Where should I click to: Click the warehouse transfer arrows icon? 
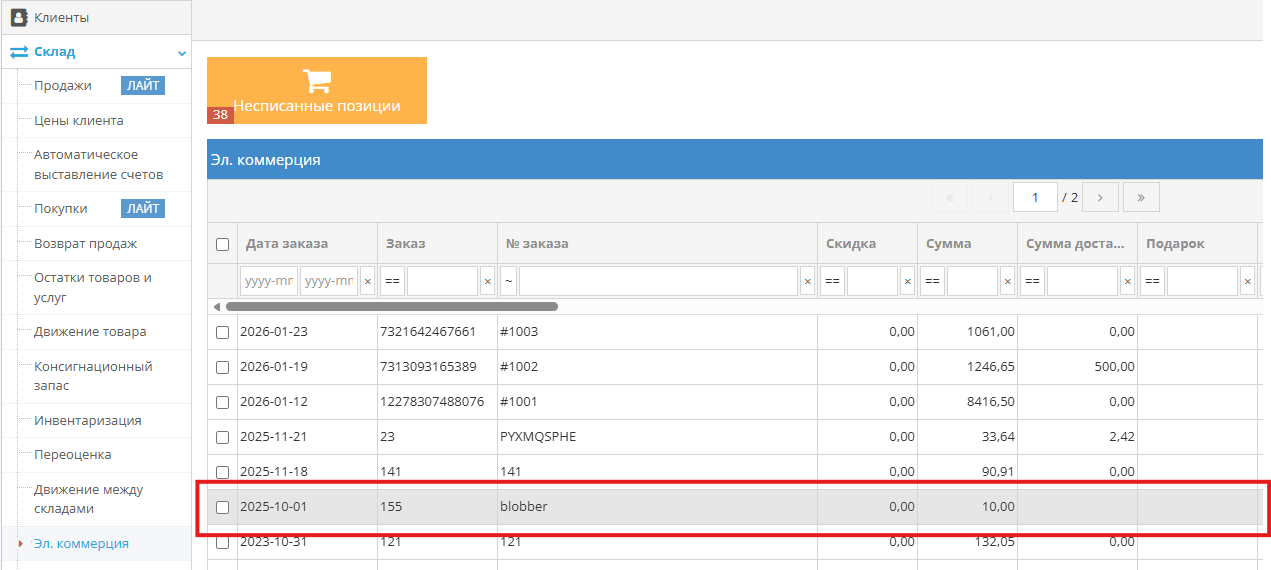(19, 52)
